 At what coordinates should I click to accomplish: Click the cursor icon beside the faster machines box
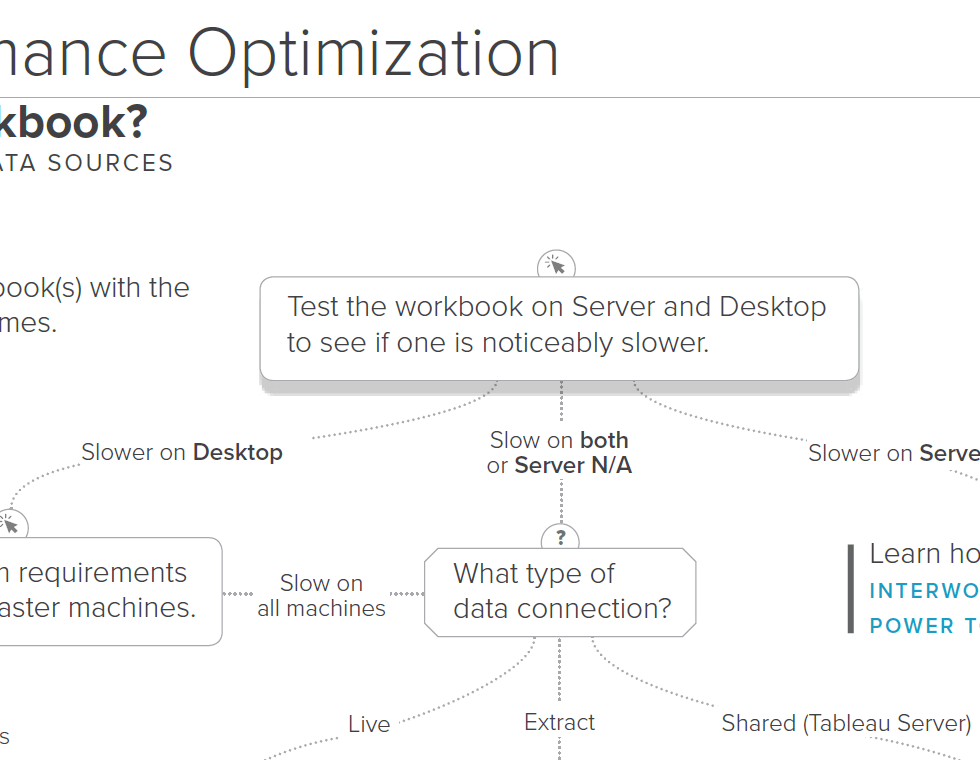click(x=11, y=523)
